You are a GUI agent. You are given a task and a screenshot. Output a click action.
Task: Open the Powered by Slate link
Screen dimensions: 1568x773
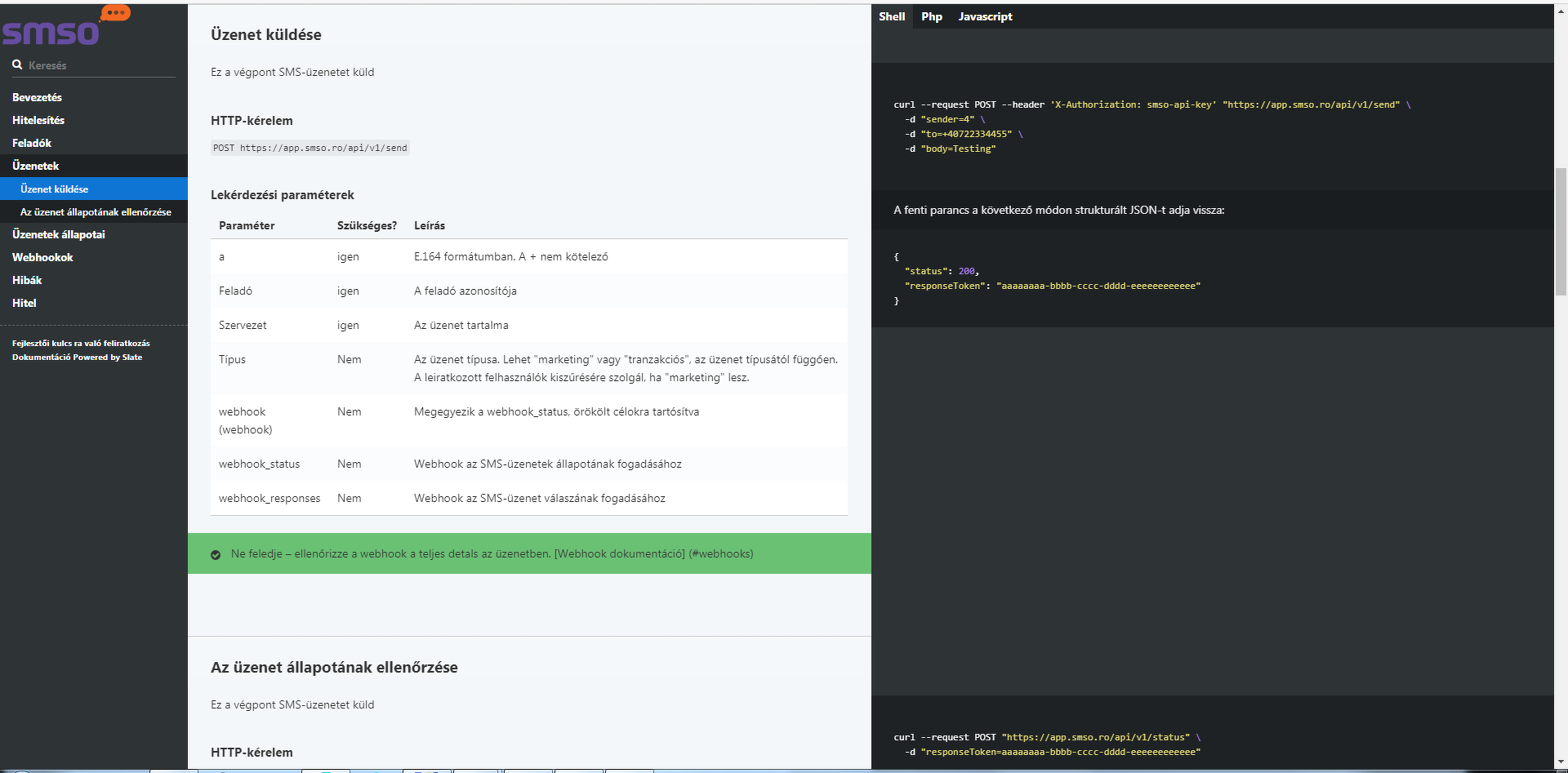click(x=77, y=358)
